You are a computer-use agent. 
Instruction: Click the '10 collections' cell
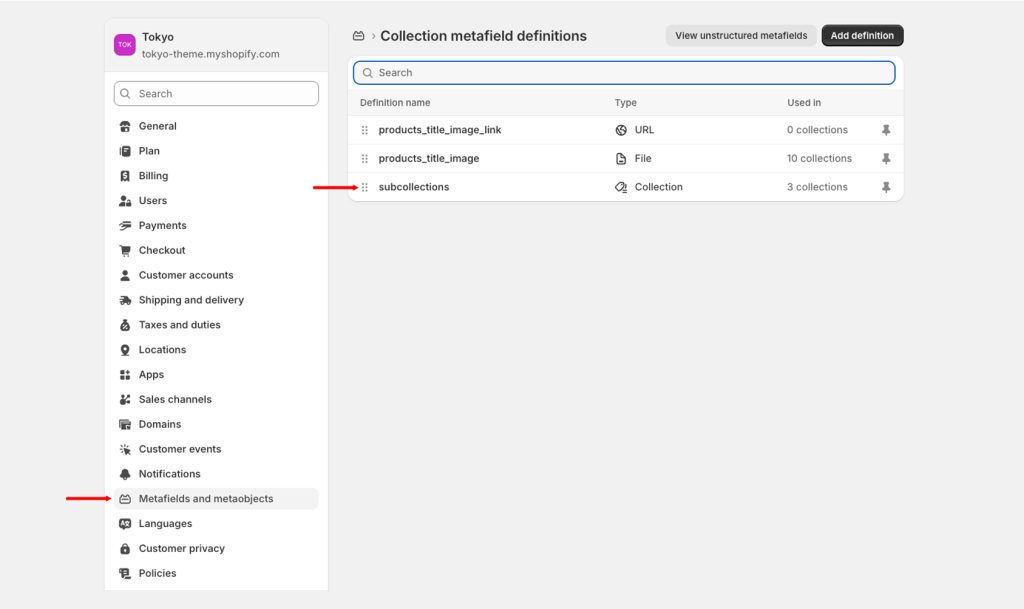[819, 159]
